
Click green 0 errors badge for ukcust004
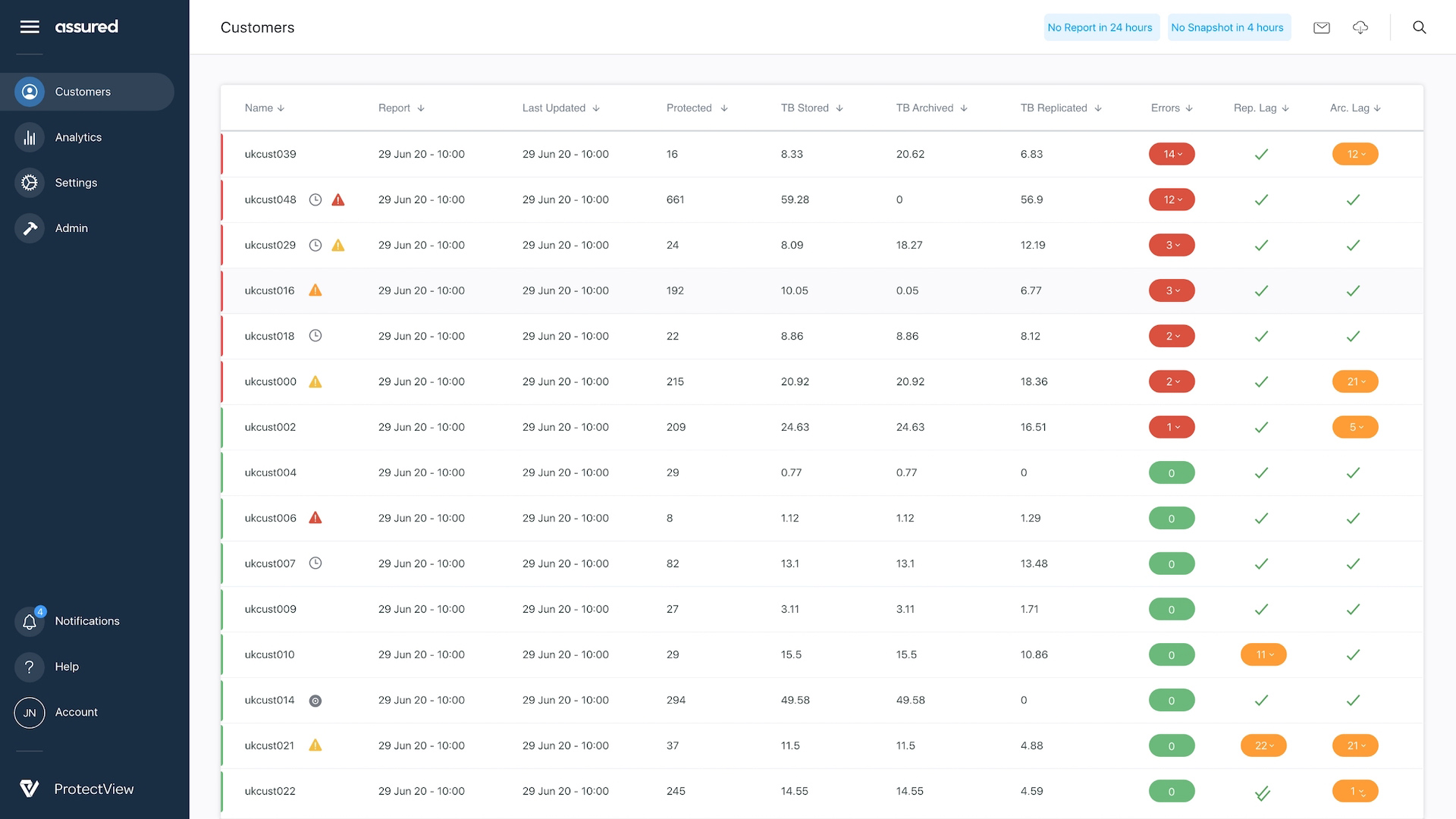click(1171, 473)
